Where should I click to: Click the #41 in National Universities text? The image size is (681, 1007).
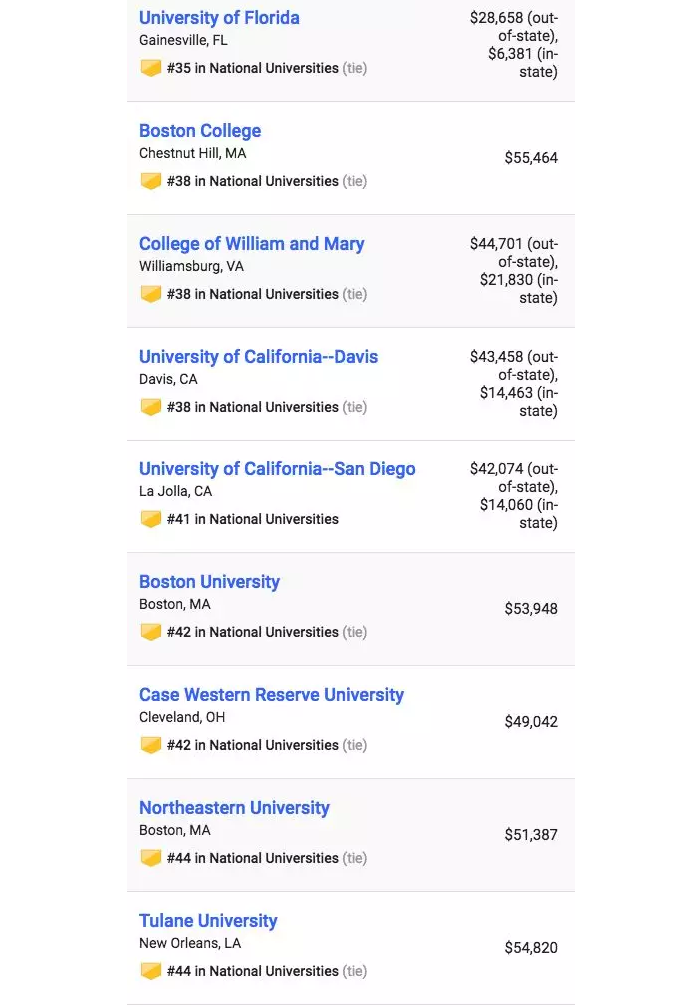coord(252,519)
